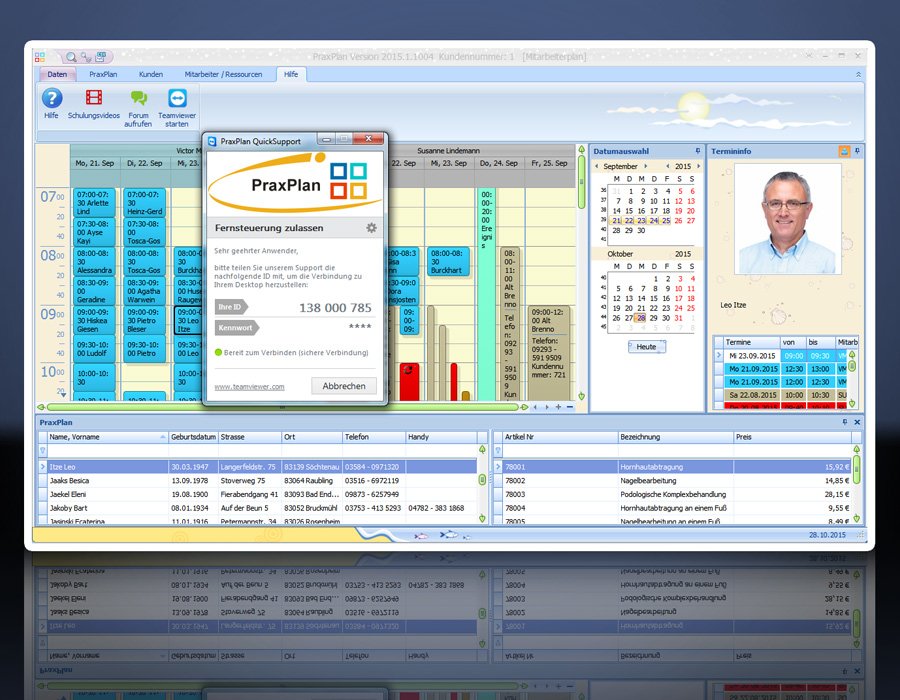Open www.teamviewer.com link
The image size is (900, 700).
(249, 387)
